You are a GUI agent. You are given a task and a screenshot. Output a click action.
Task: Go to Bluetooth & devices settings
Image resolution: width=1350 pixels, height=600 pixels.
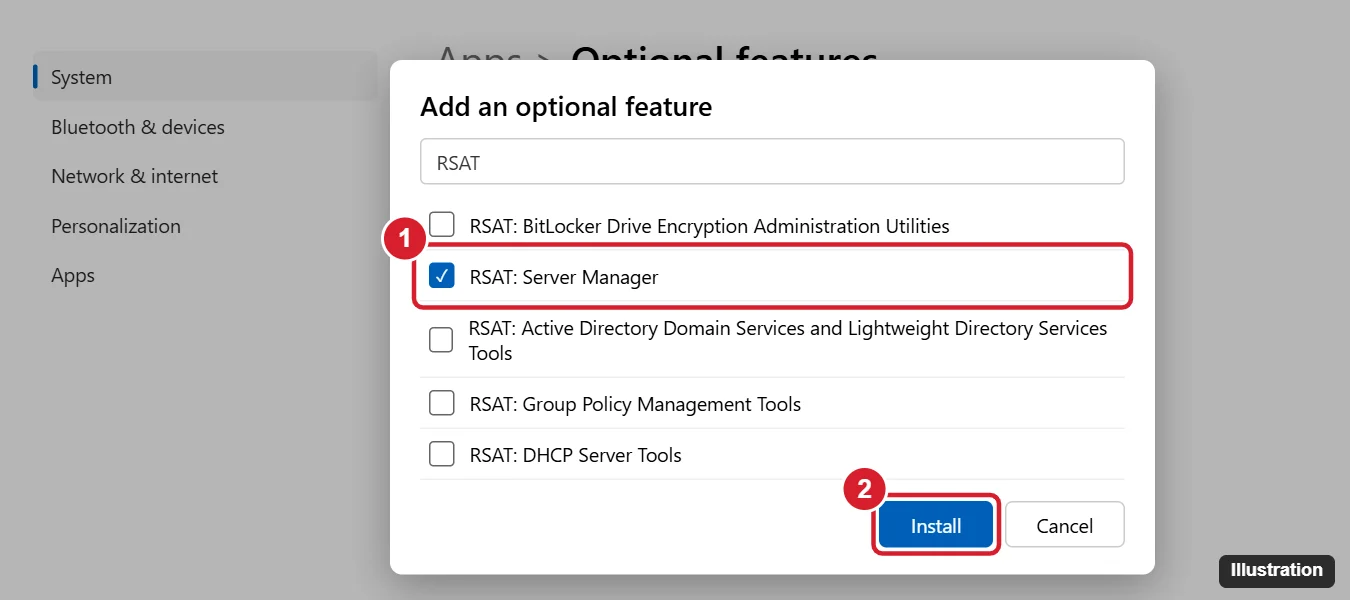coord(138,127)
